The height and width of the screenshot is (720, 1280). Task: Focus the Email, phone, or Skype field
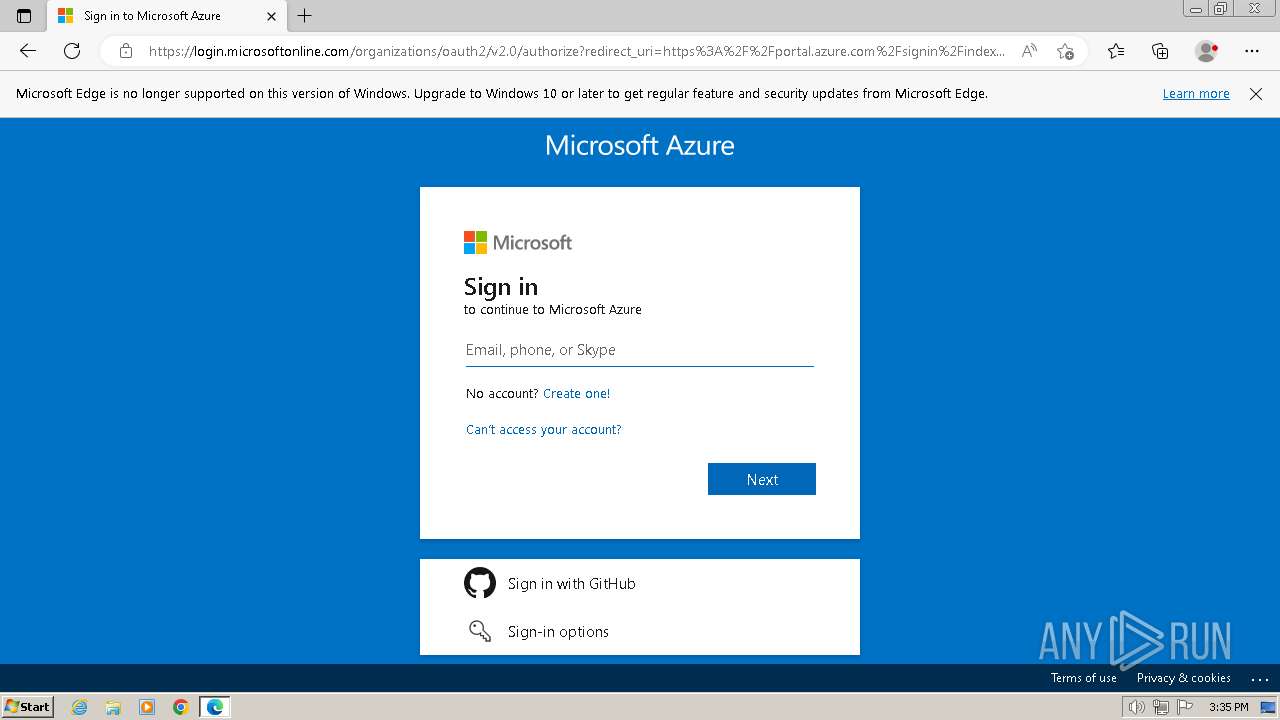tap(640, 350)
